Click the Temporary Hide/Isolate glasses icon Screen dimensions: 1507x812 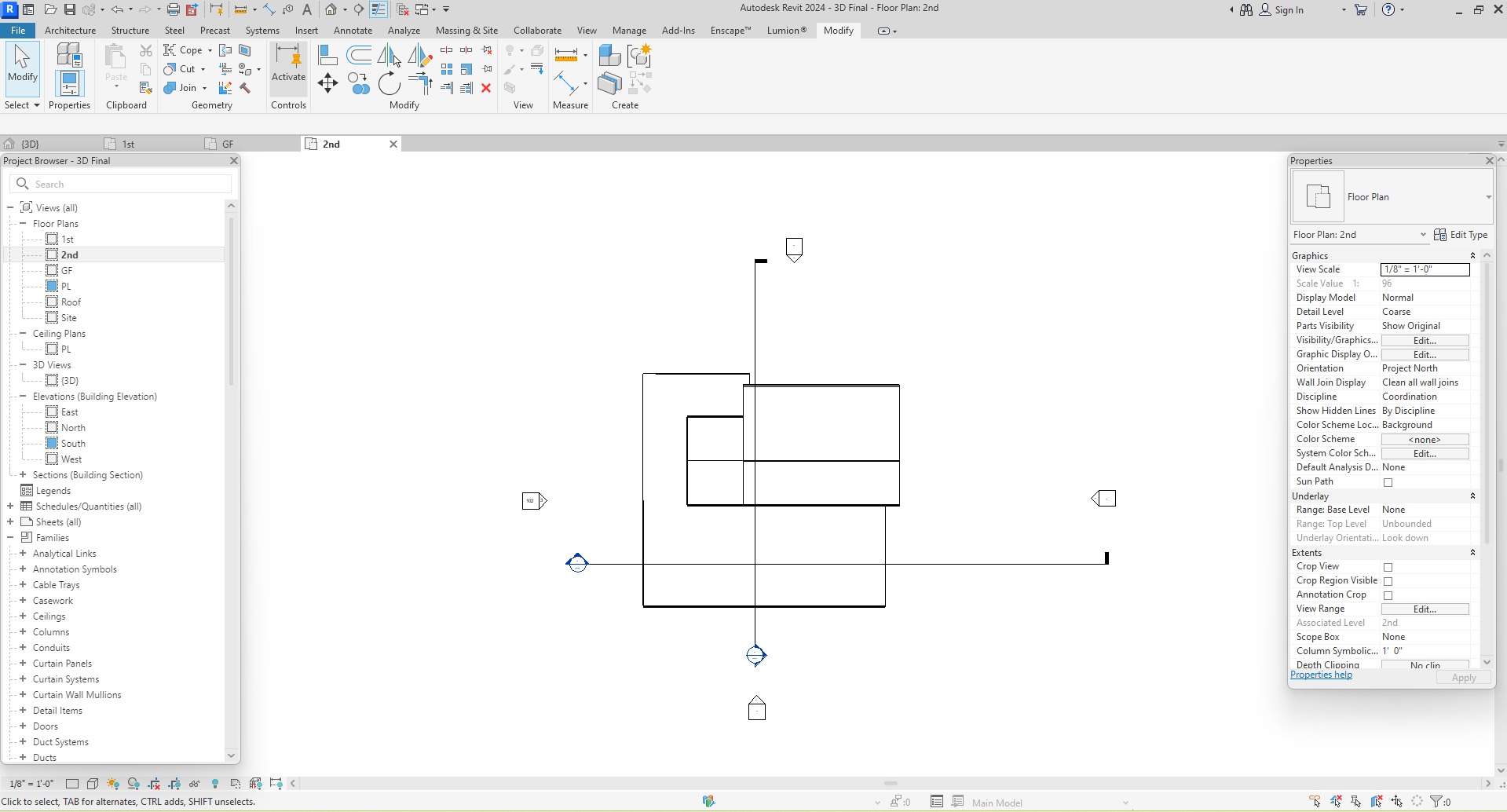pyautogui.click(x=195, y=783)
